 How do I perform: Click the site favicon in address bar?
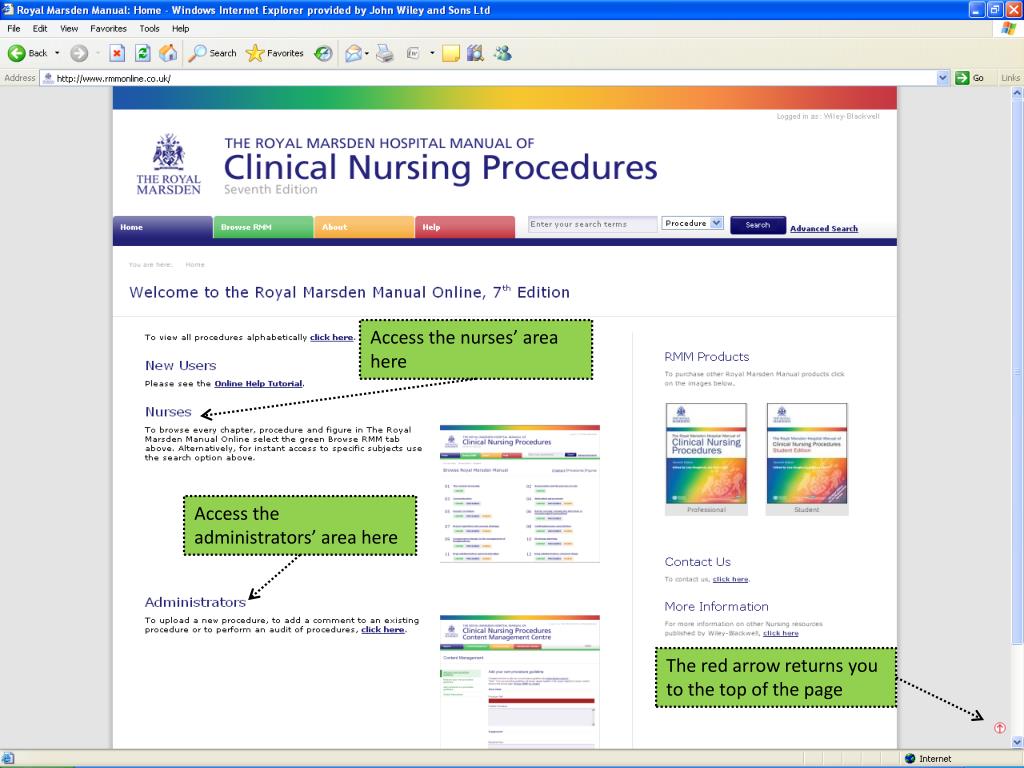48,78
